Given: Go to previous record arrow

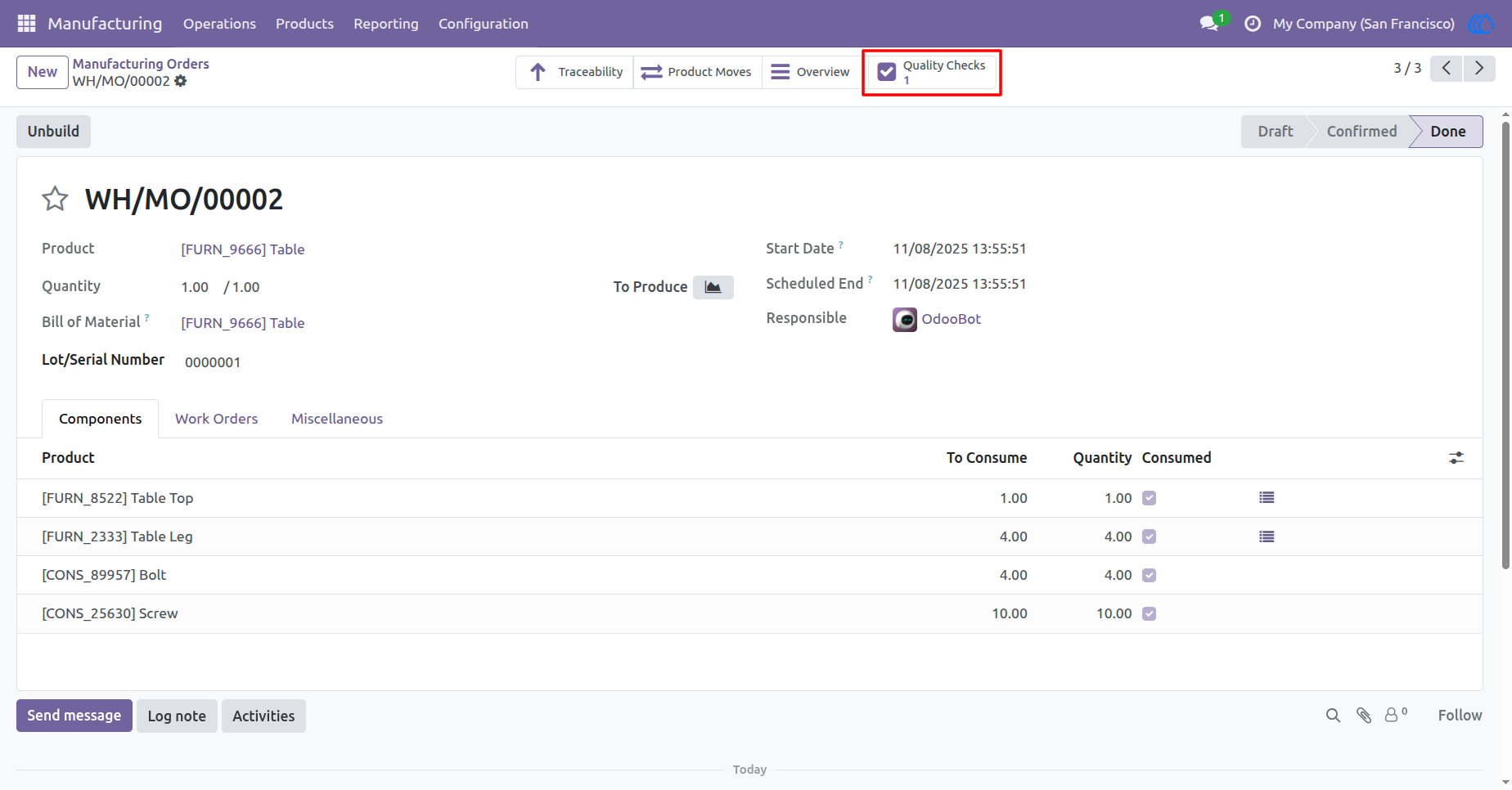Looking at the screenshot, I should point(1447,68).
